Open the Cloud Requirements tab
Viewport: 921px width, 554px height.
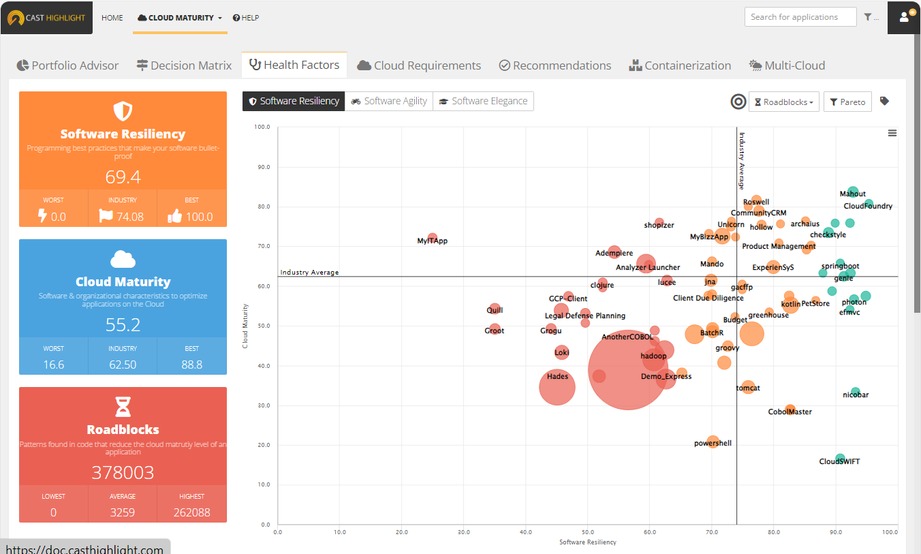point(419,65)
